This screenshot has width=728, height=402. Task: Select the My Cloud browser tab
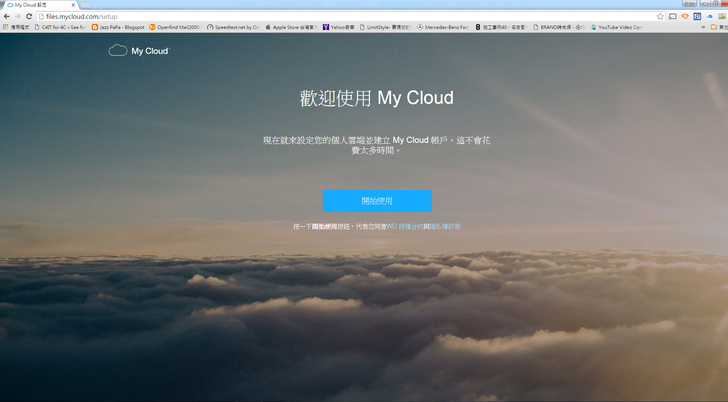[x=35, y=5]
